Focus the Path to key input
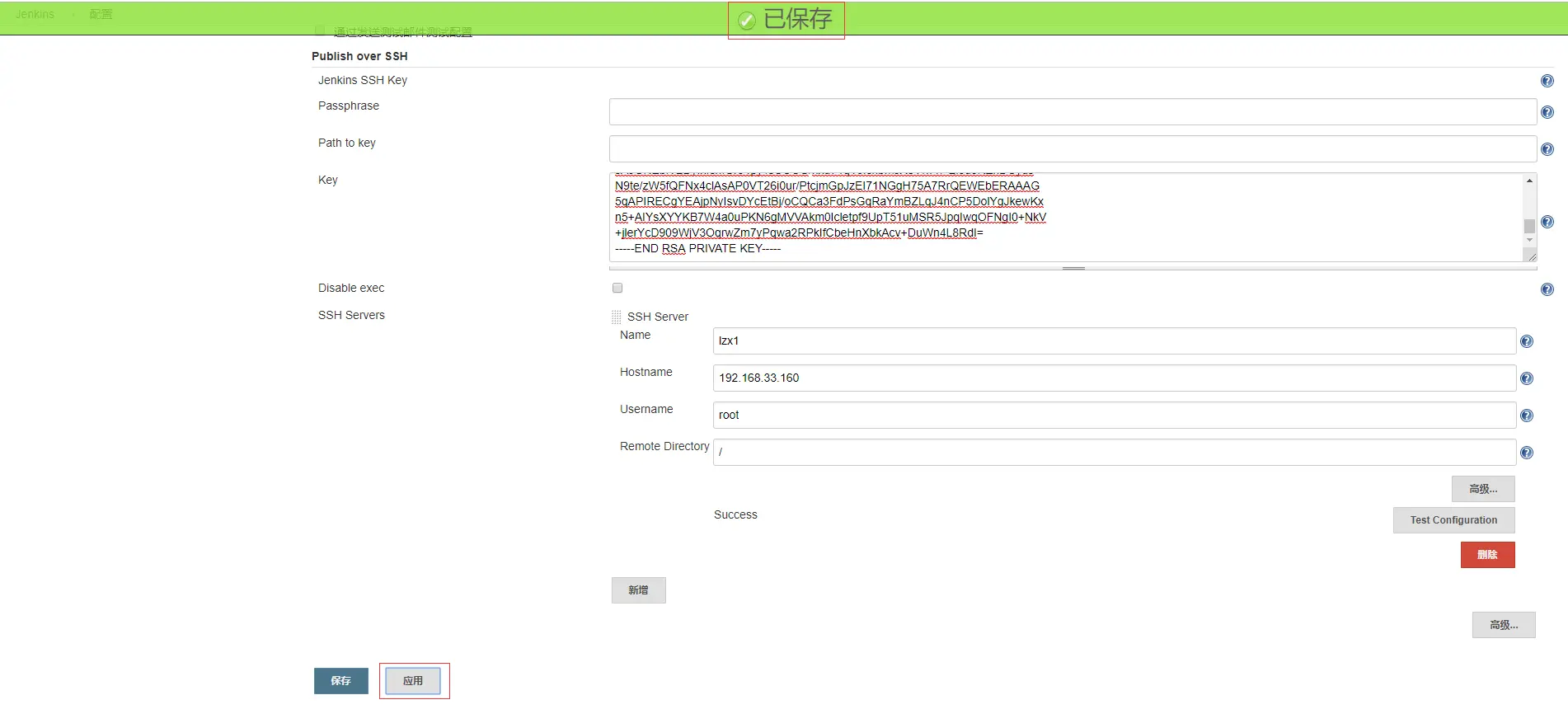 click(x=1073, y=149)
